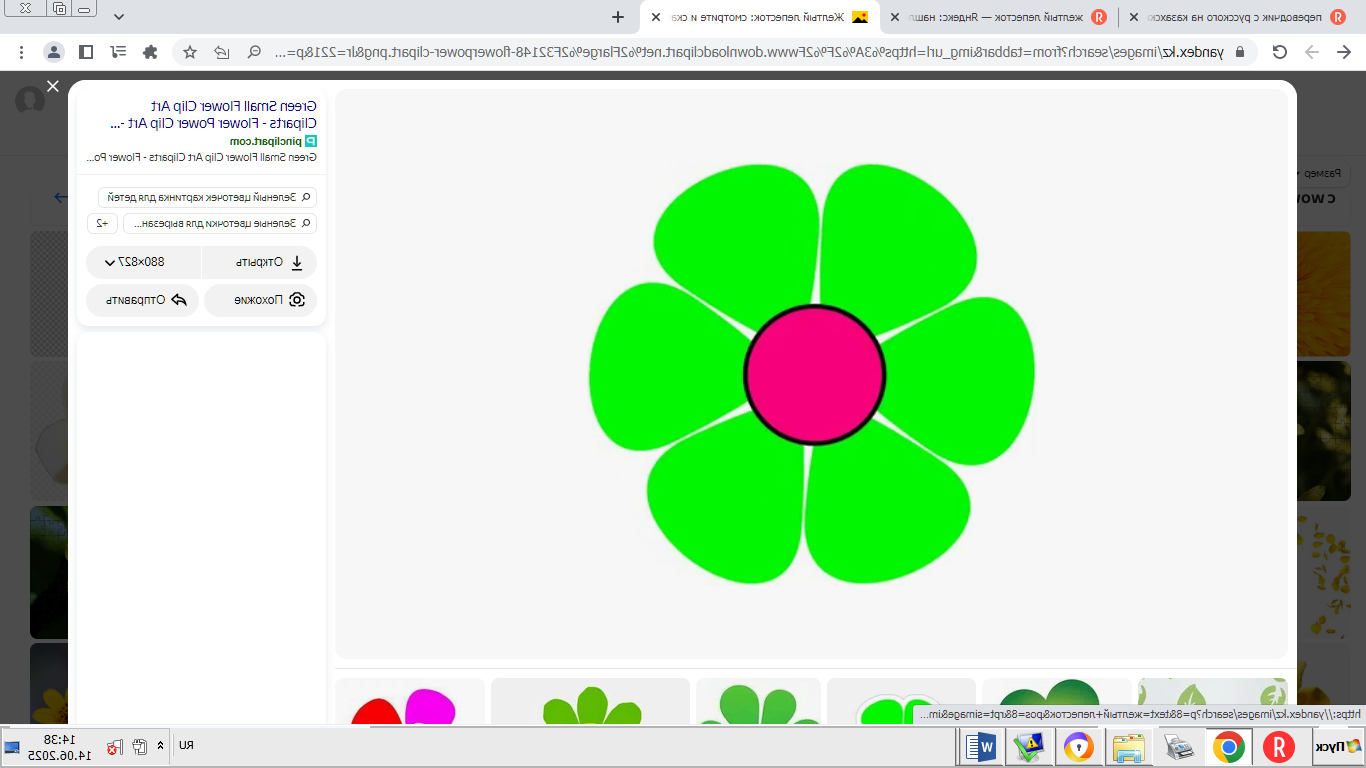Click the Похожие similar images button
1366x768 pixels.
coord(260,300)
